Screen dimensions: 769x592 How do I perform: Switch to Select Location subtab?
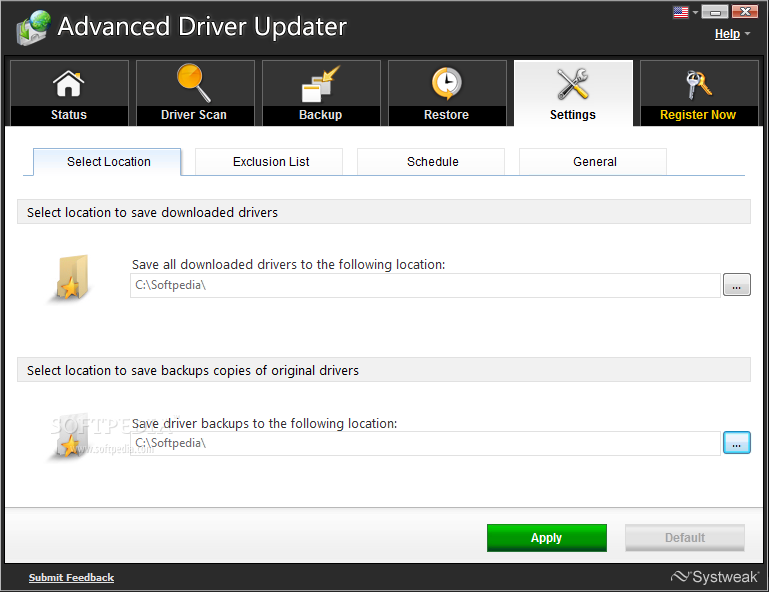107,162
